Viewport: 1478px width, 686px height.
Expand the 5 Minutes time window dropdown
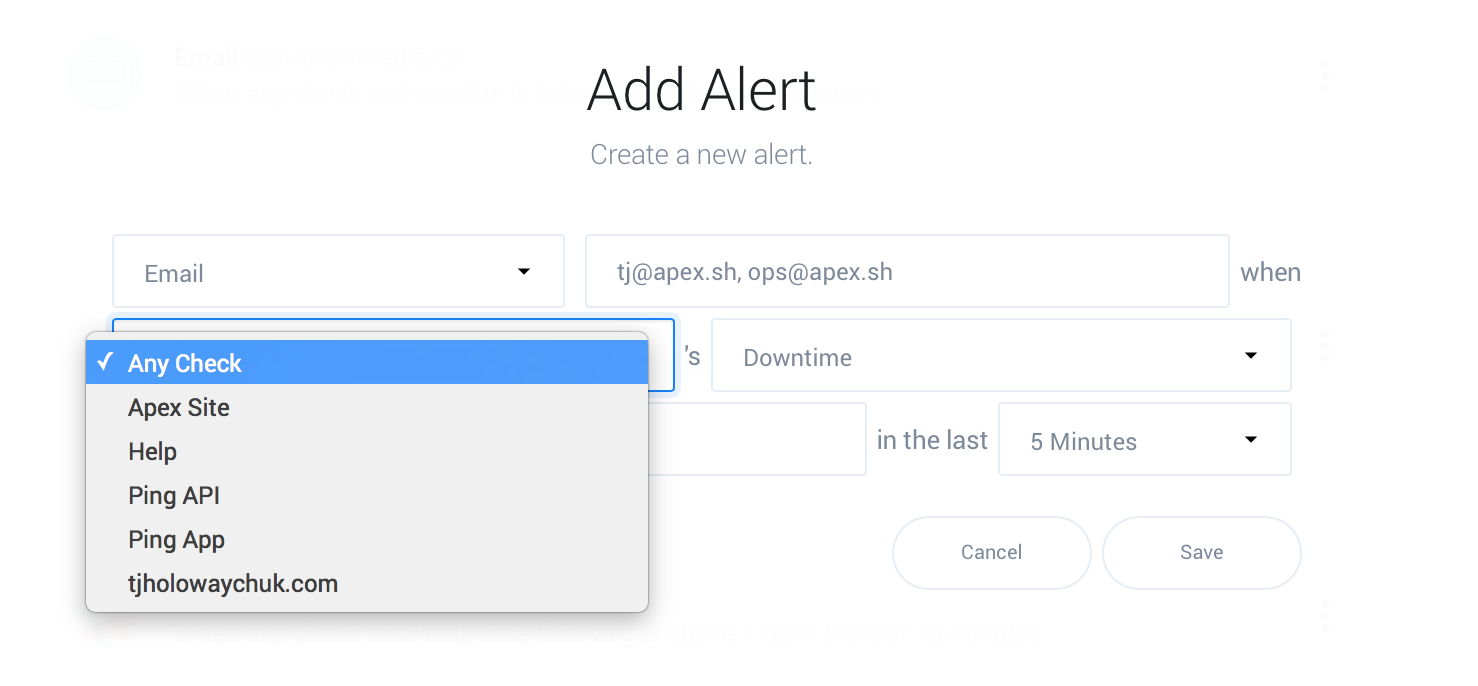[x=1144, y=440]
